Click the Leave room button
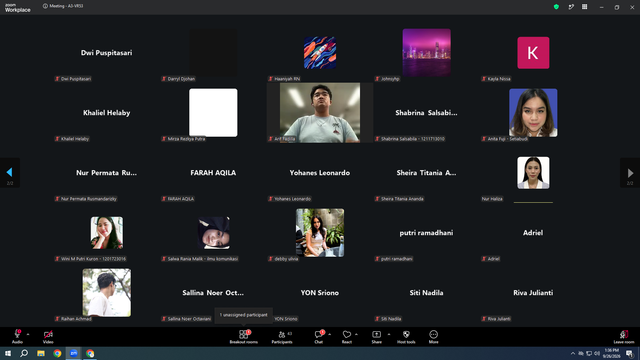This screenshot has width=640, height=360. pos(624,337)
